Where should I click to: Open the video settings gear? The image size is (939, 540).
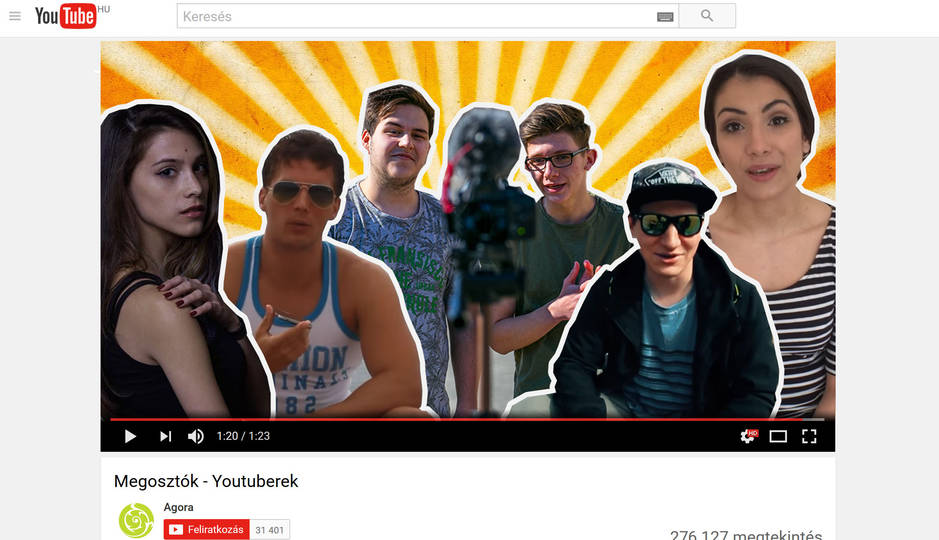pos(747,436)
